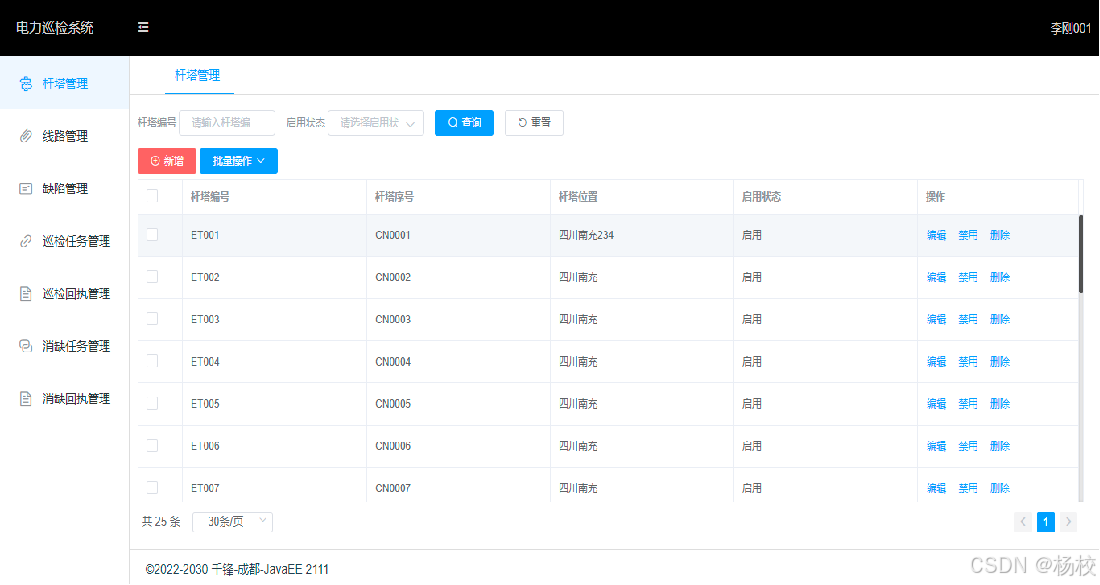Focus the 杆塔编号 search input field
1100x585 pixels.
[227, 123]
